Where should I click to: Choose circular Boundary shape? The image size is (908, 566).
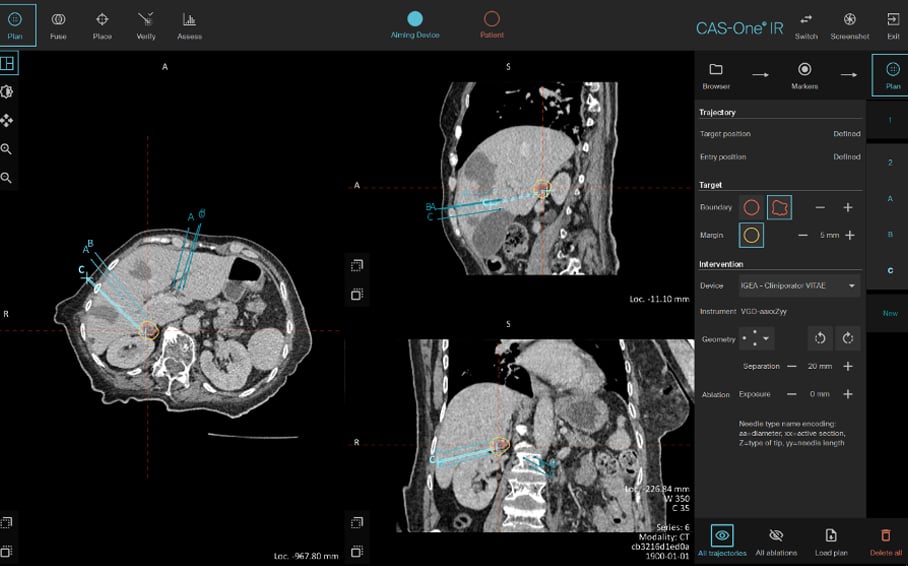pos(751,207)
